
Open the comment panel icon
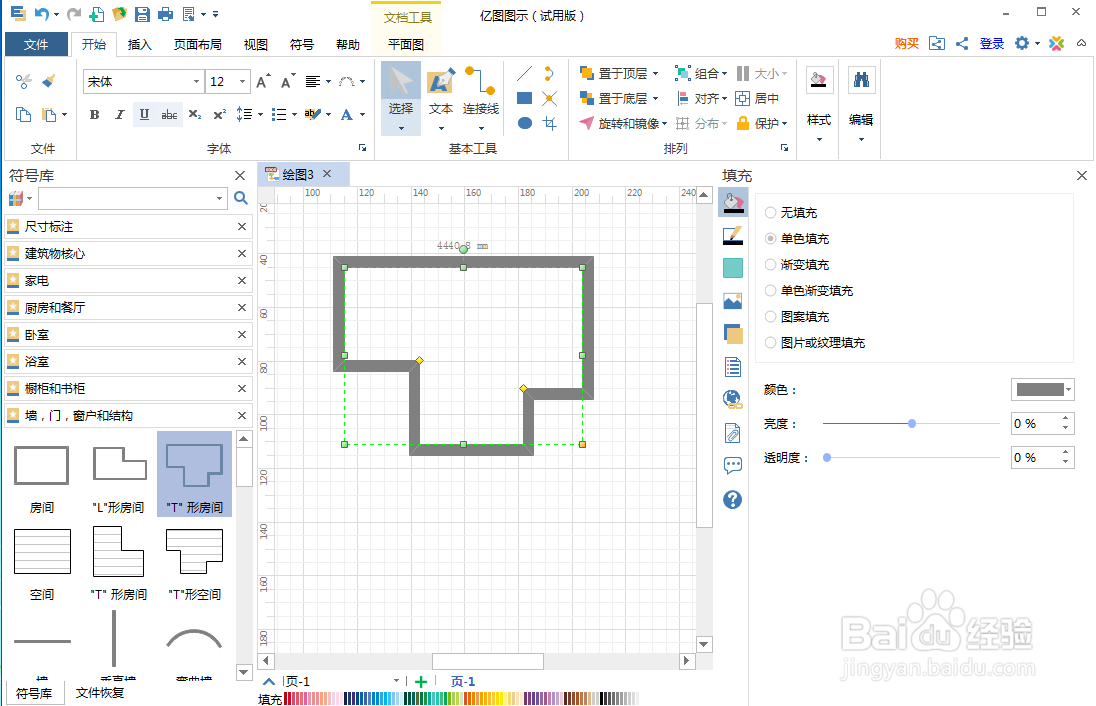click(x=733, y=466)
